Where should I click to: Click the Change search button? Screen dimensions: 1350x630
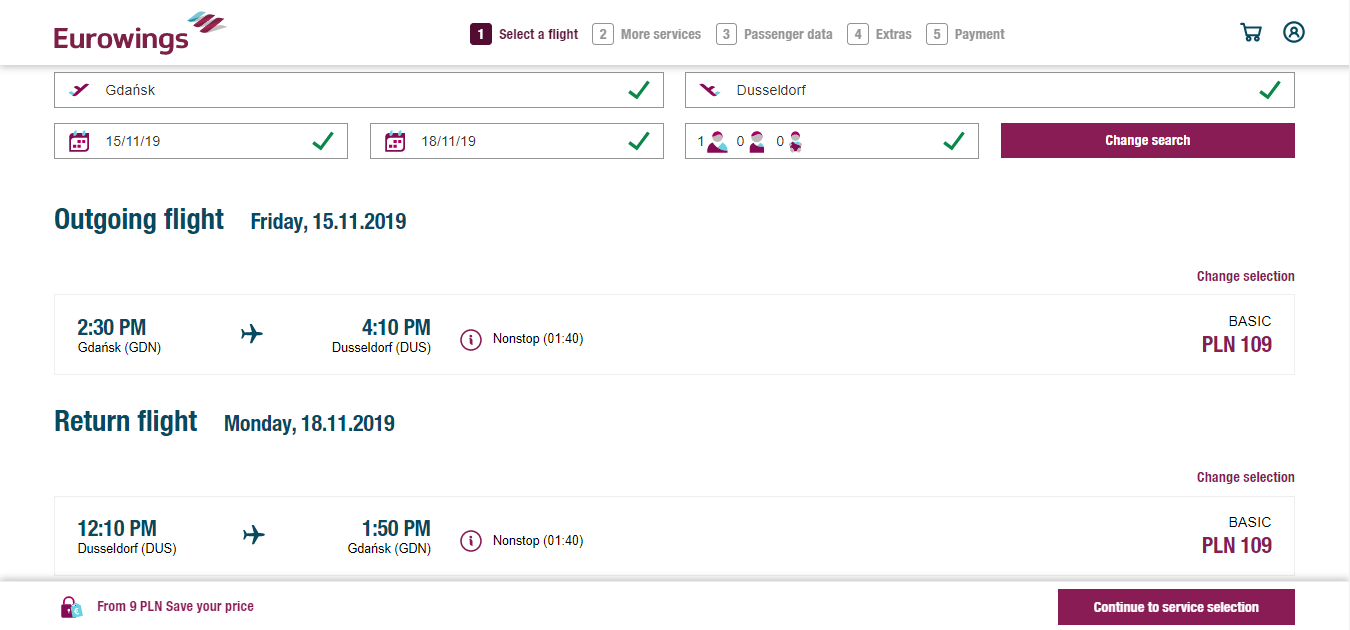[1148, 141]
